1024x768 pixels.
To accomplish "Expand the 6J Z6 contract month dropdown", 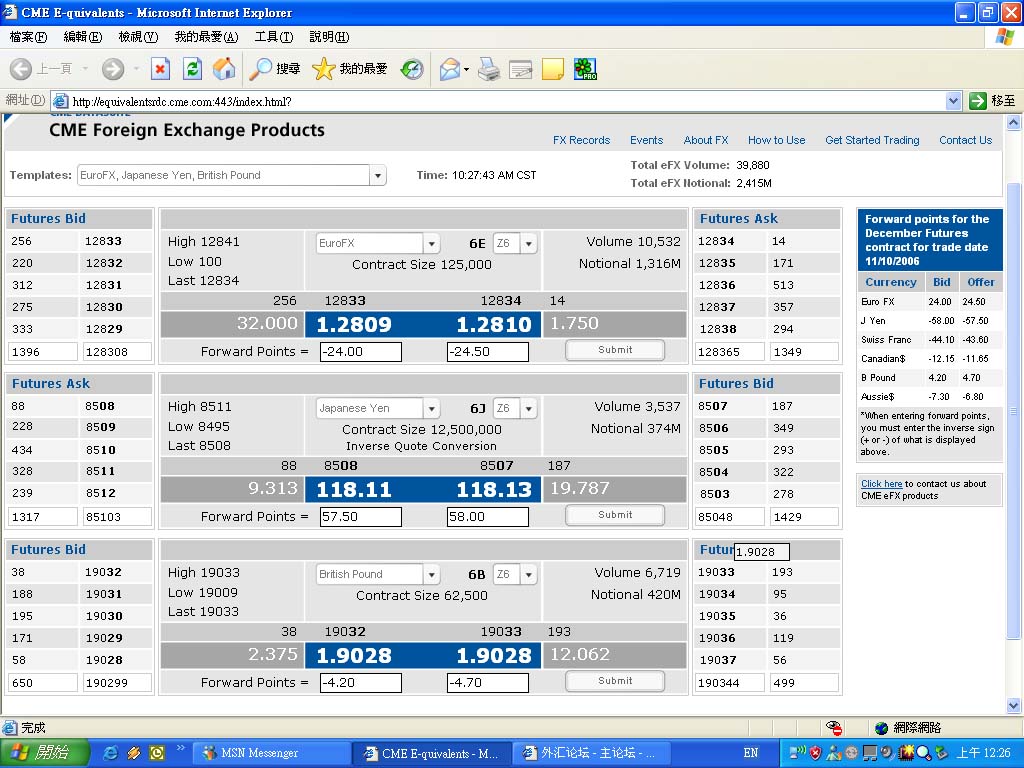I will tap(528, 409).
